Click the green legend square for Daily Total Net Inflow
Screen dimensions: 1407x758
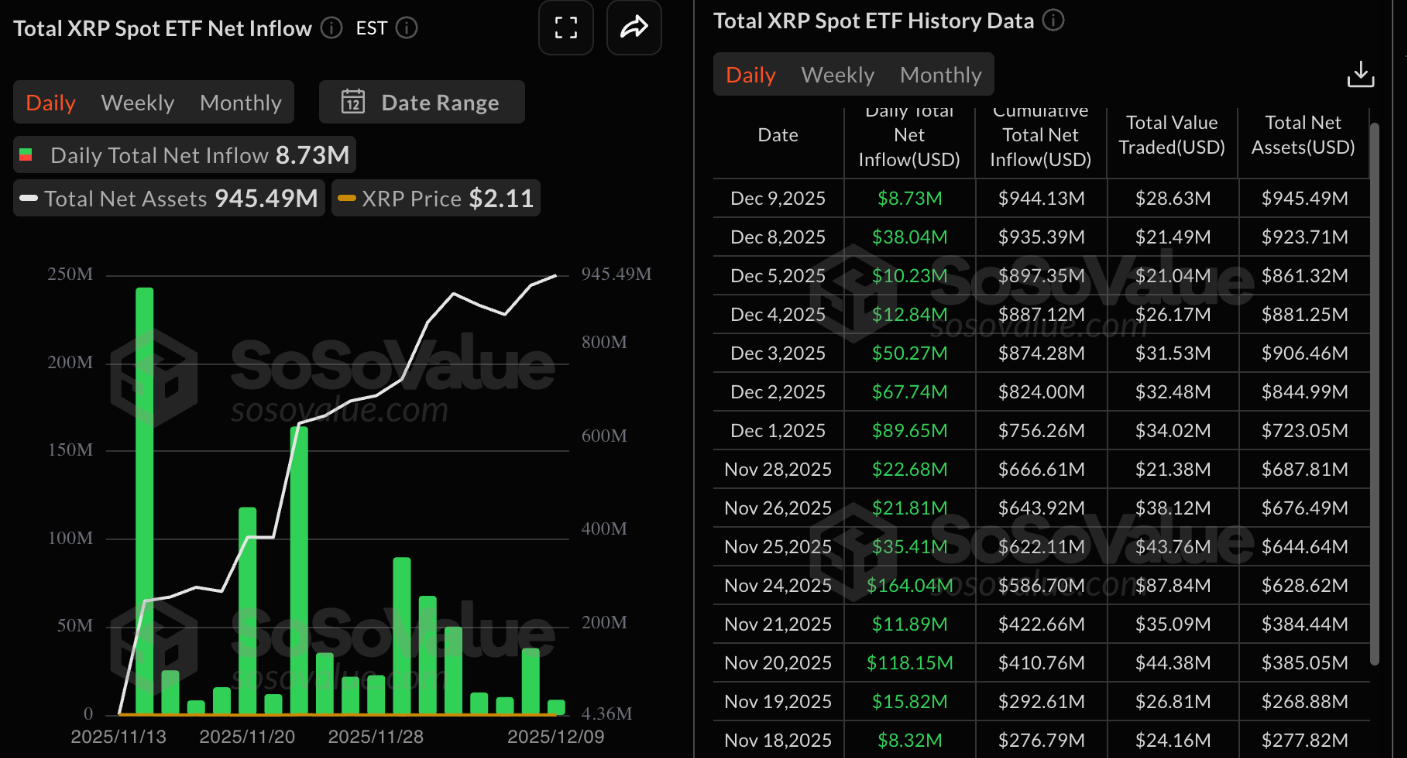27,154
